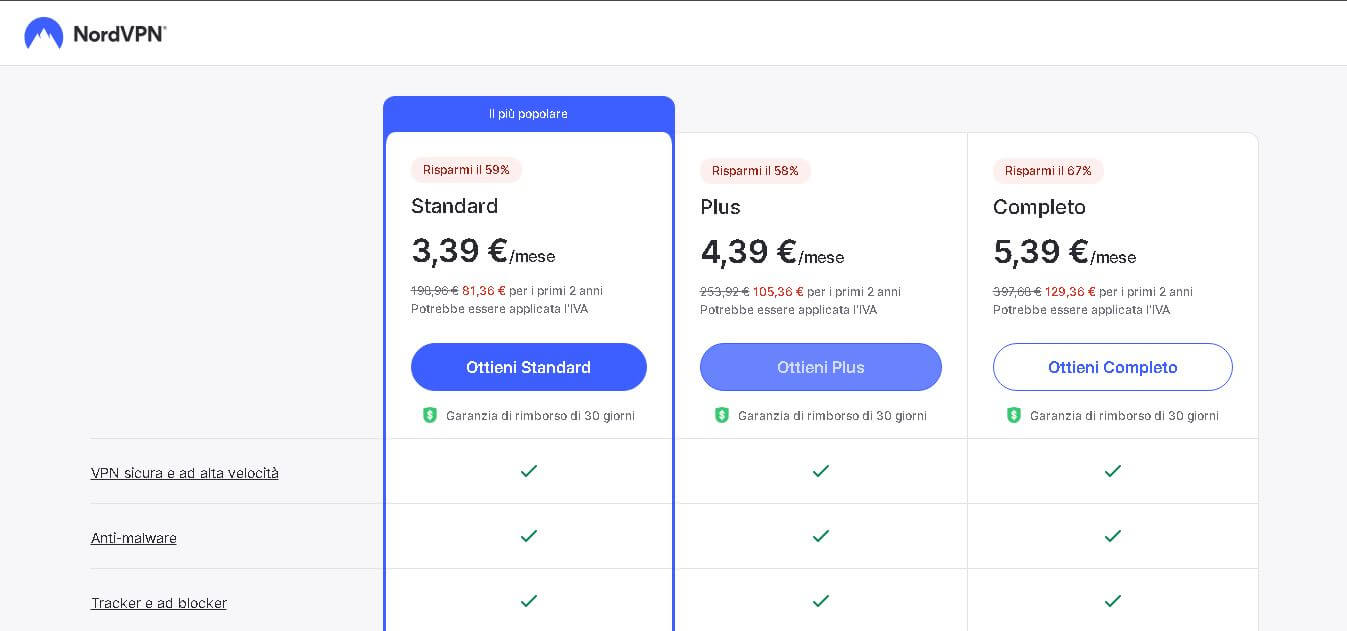Open the VPN sicura e ad alta velocità link

click(184, 473)
